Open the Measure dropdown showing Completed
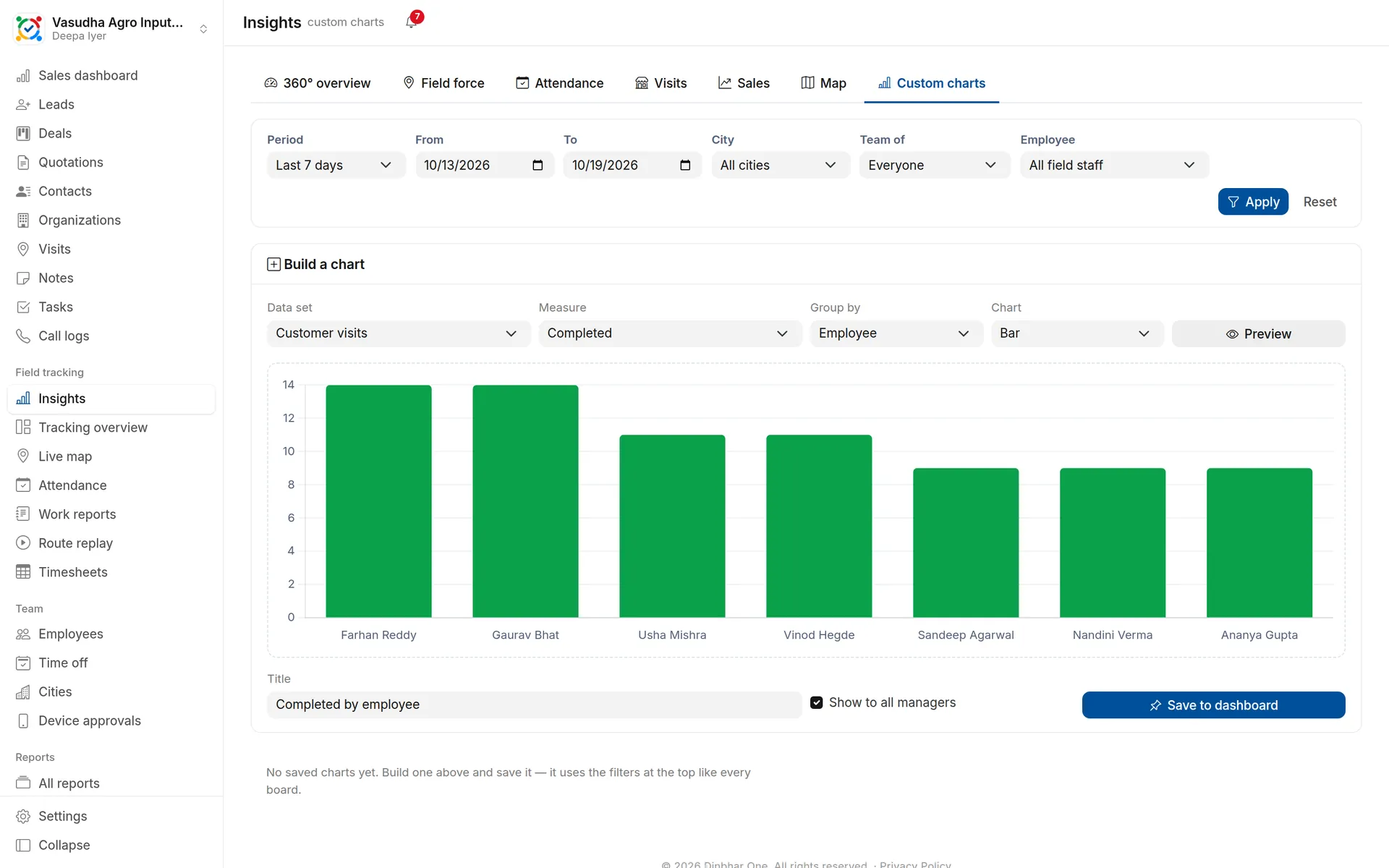 pos(670,333)
